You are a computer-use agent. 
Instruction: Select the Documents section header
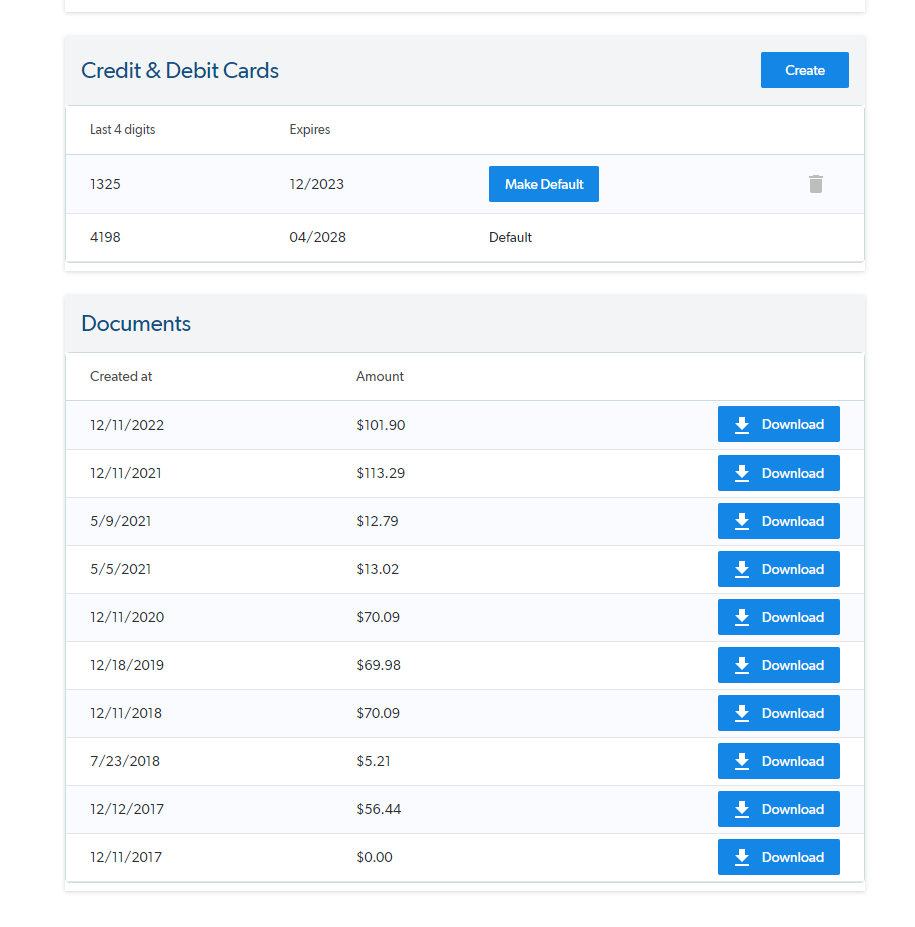click(x=135, y=323)
